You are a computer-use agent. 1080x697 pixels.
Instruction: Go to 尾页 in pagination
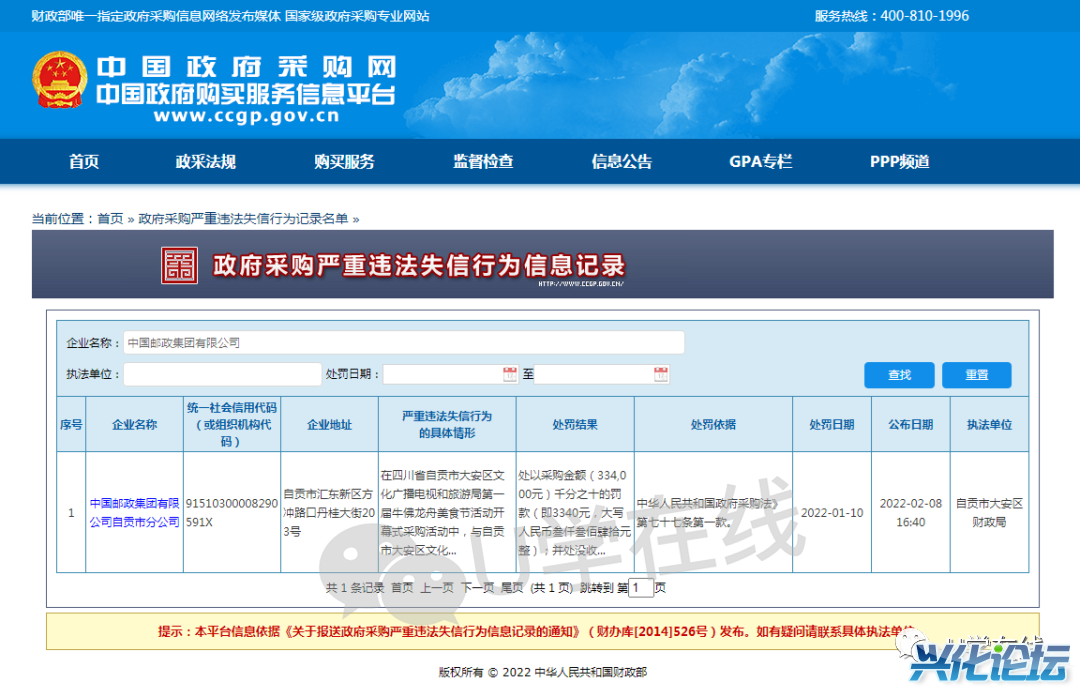click(512, 587)
